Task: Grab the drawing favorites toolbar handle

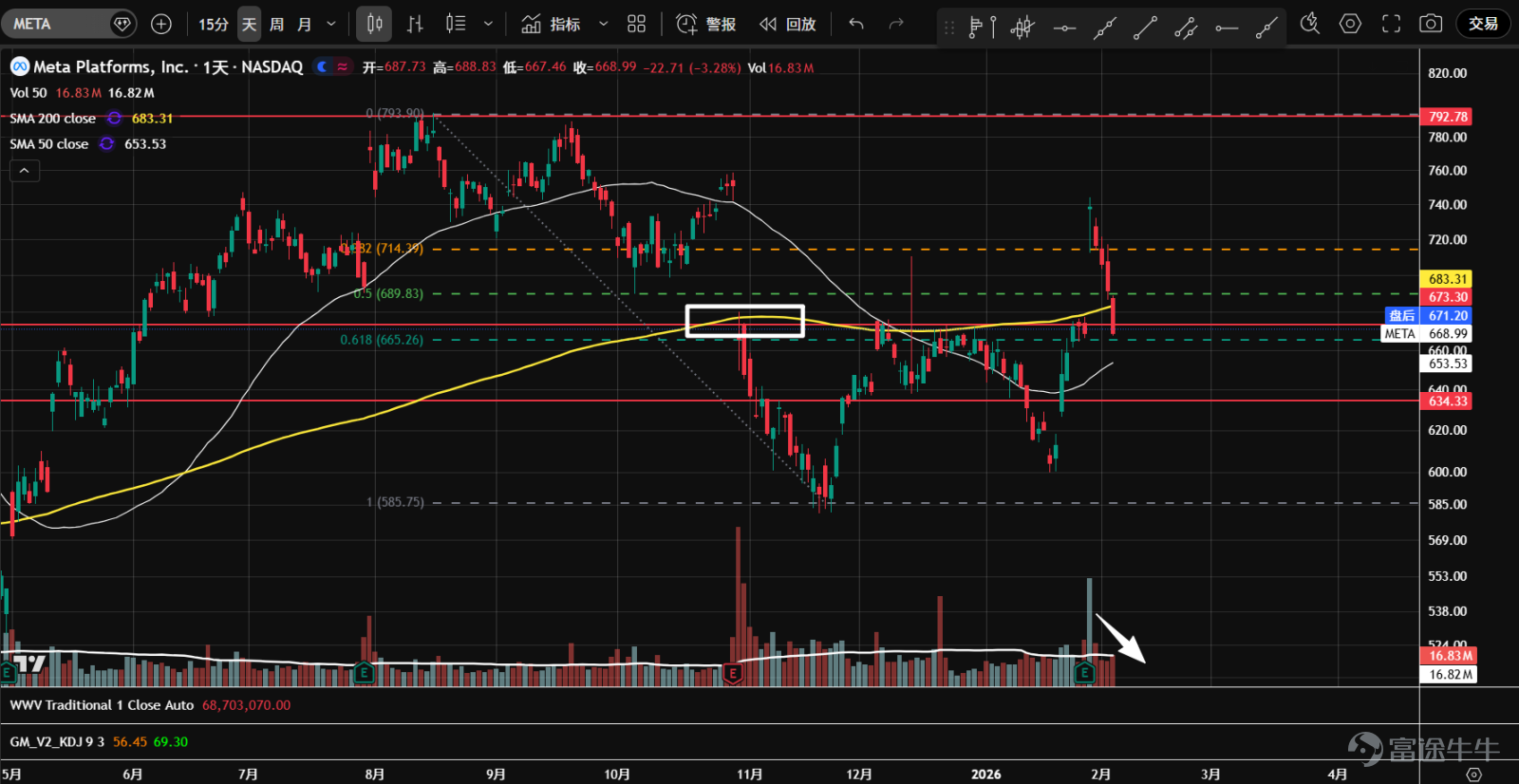Action: coord(948,28)
